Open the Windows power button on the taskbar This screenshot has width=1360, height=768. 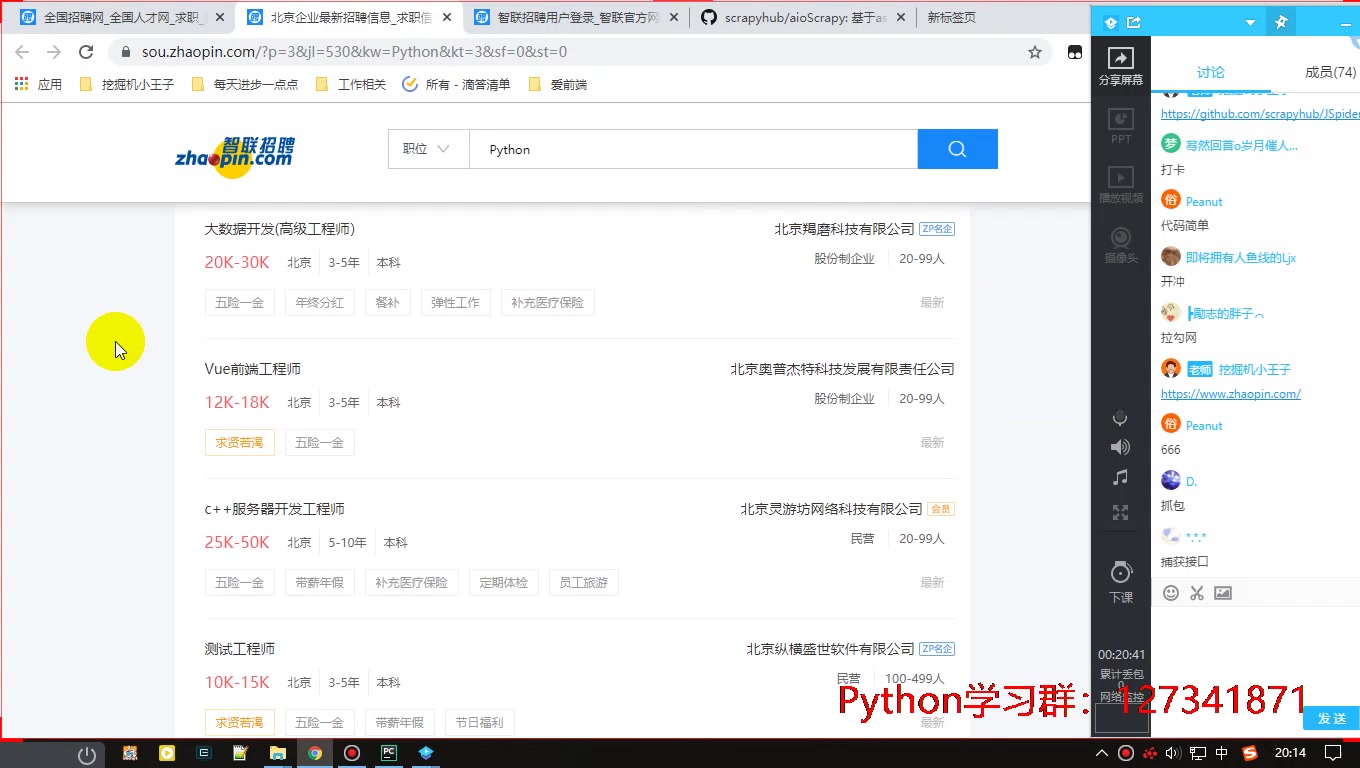pyautogui.click(x=87, y=753)
